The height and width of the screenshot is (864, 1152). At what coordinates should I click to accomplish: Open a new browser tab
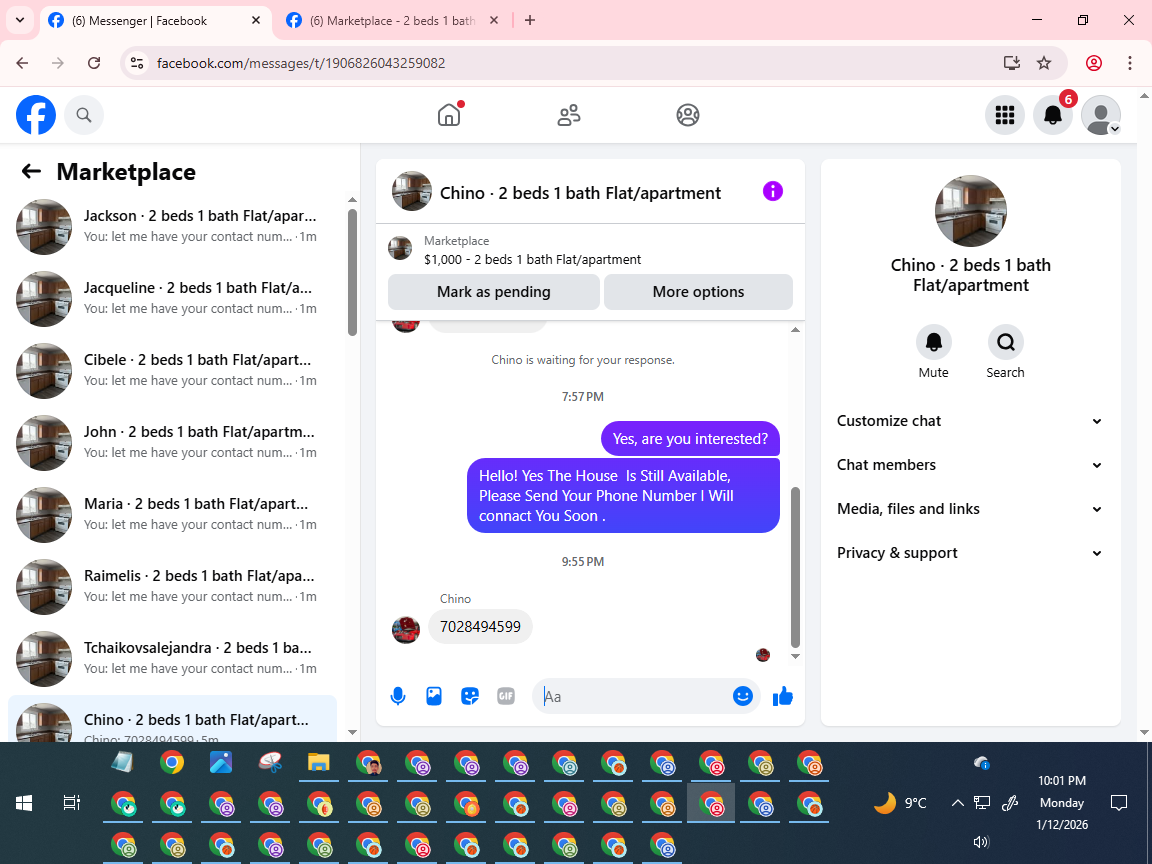[530, 21]
